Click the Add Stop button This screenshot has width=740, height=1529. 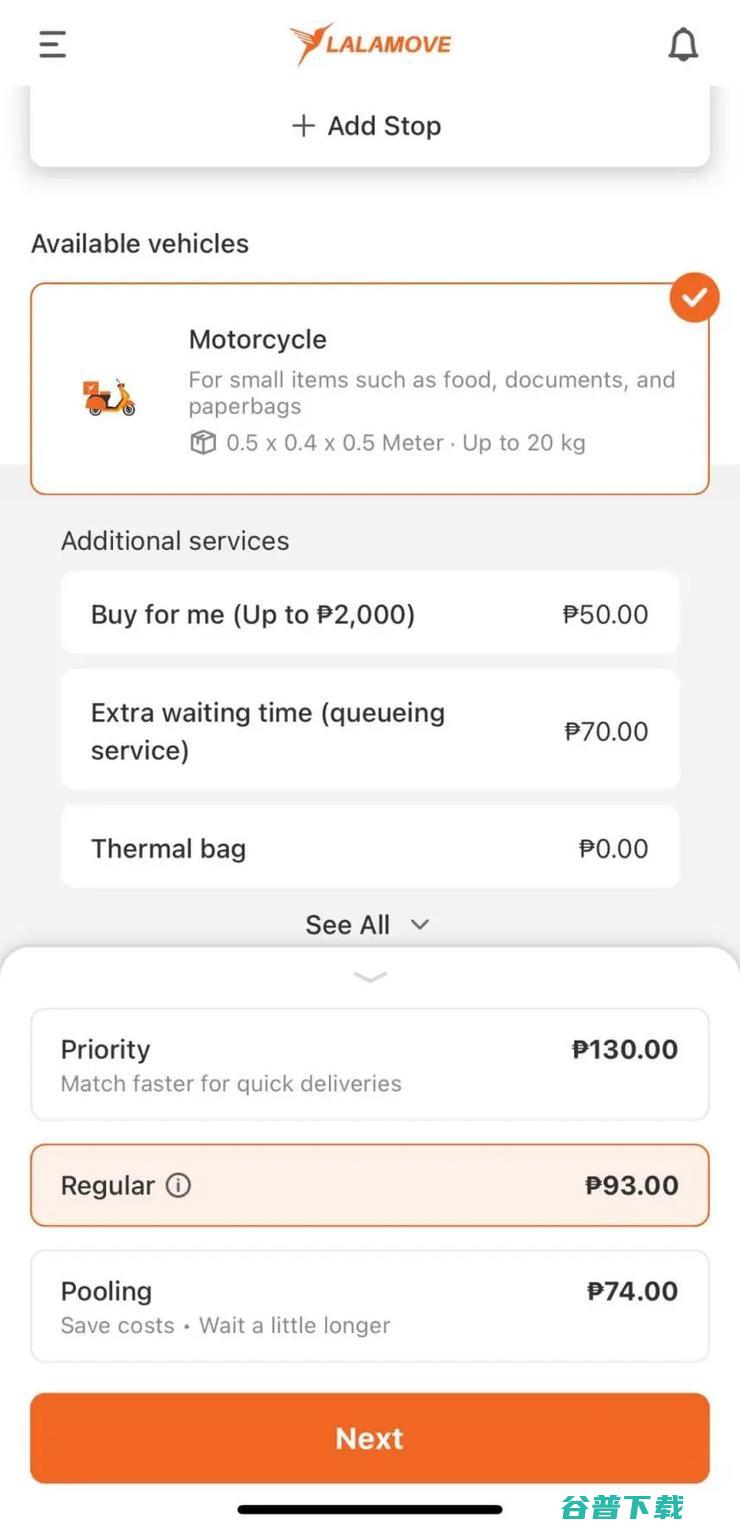[370, 126]
